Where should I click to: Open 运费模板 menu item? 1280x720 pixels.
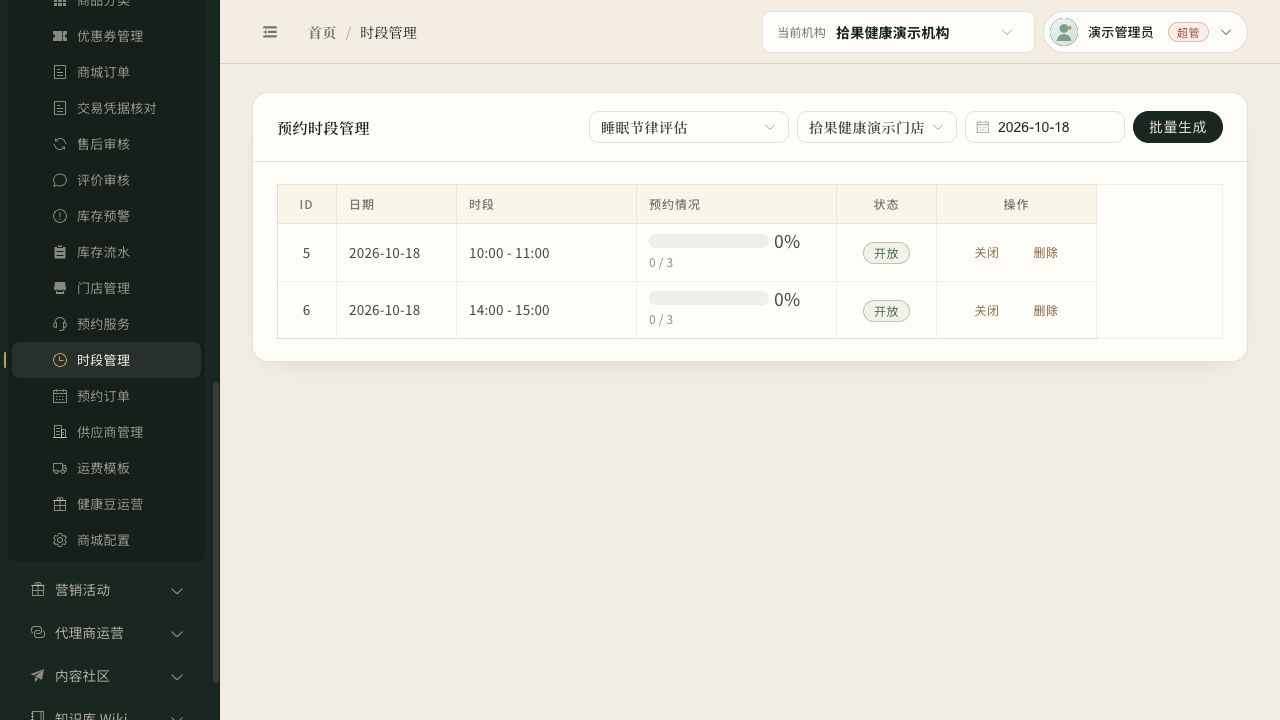(106, 468)
